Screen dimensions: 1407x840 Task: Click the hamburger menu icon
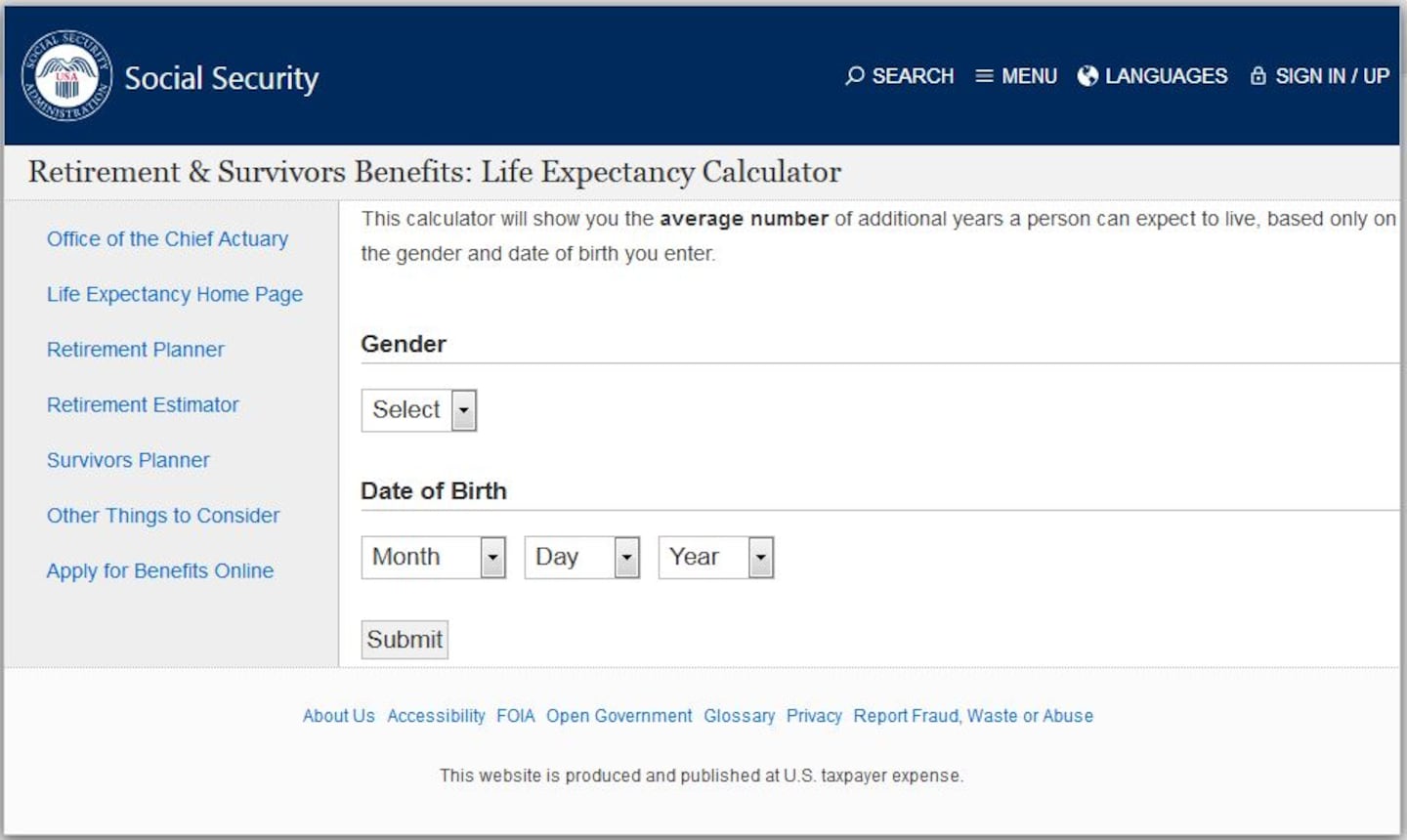point(984,76)
